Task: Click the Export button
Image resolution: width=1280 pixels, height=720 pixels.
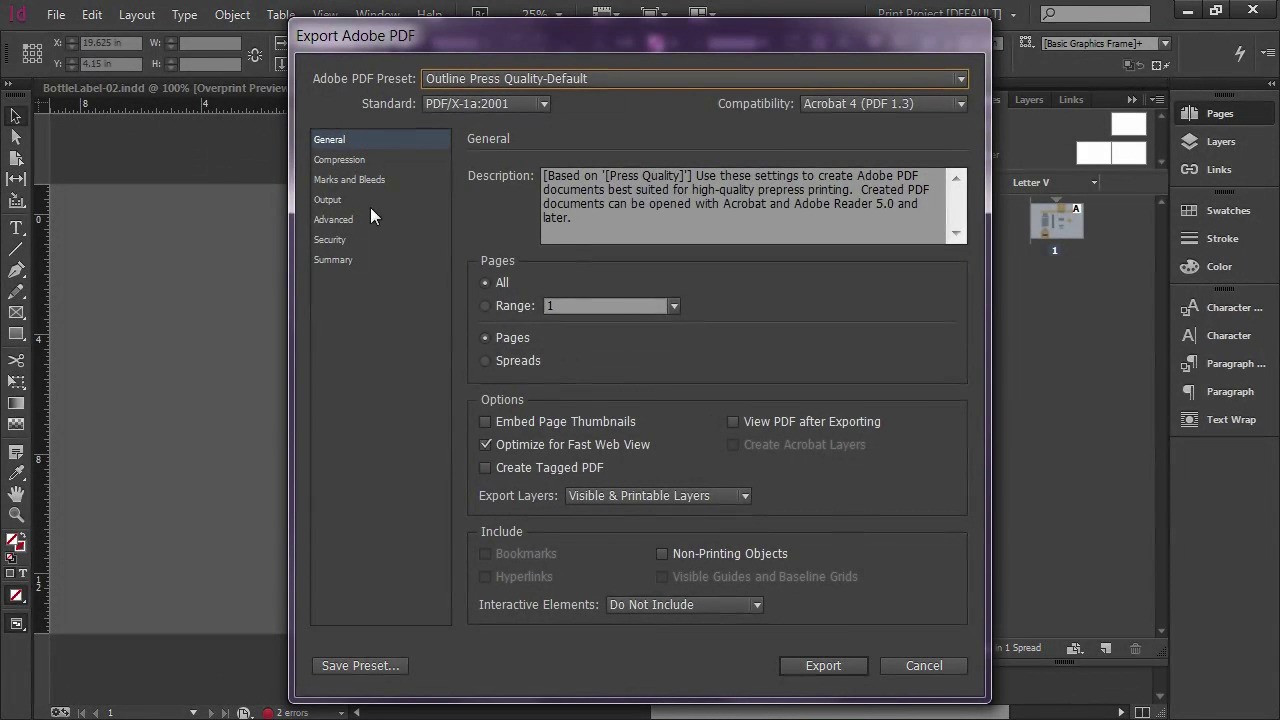Action: tap(824, 666)
